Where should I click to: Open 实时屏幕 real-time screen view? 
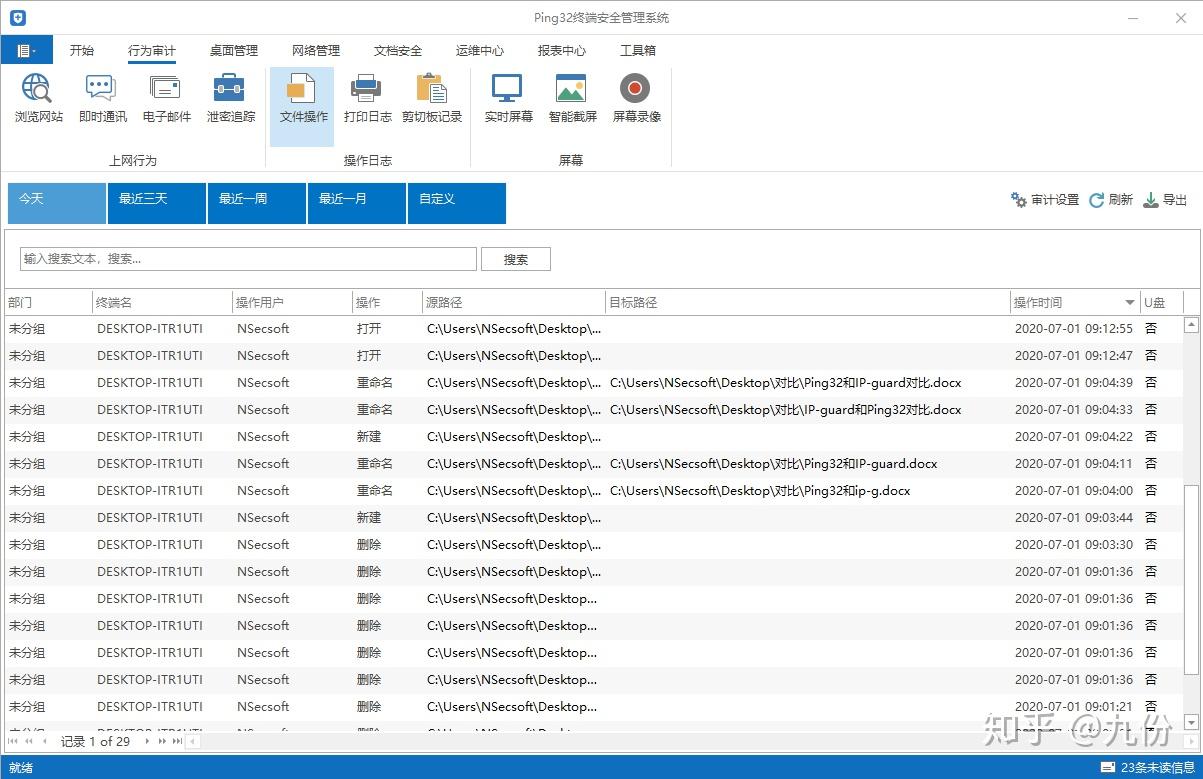tap(507, 100)
